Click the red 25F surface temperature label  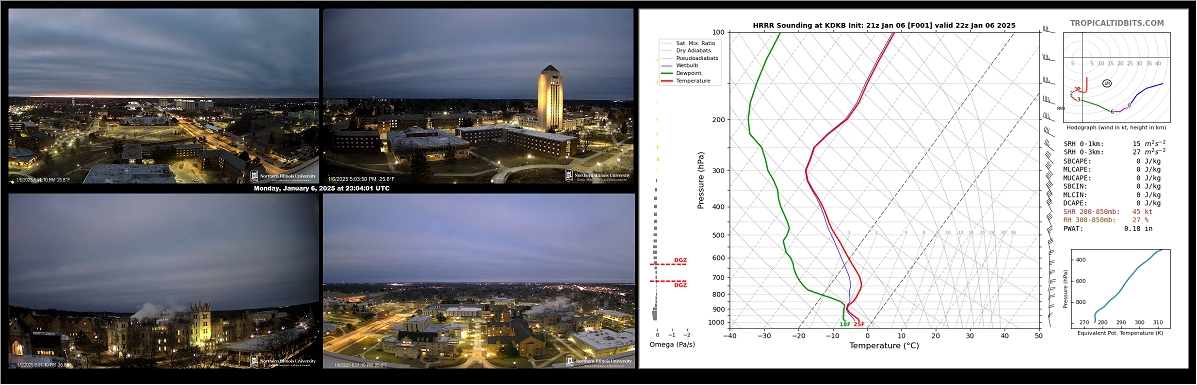click(859, 324)
